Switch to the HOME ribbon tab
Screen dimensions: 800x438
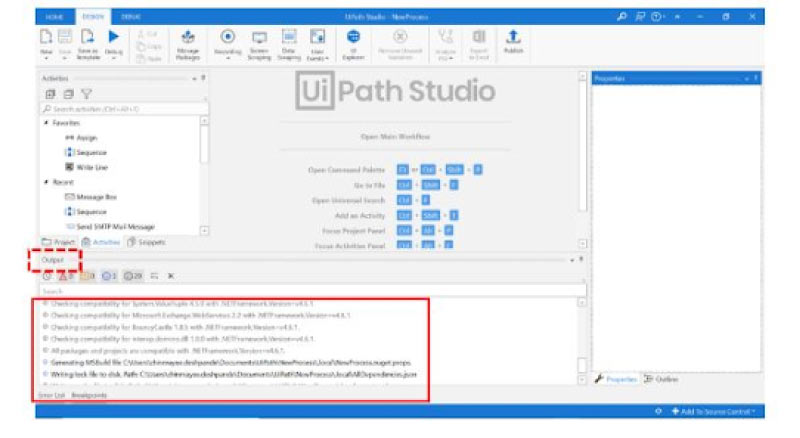pyautogui.click(x=54, y=16)
